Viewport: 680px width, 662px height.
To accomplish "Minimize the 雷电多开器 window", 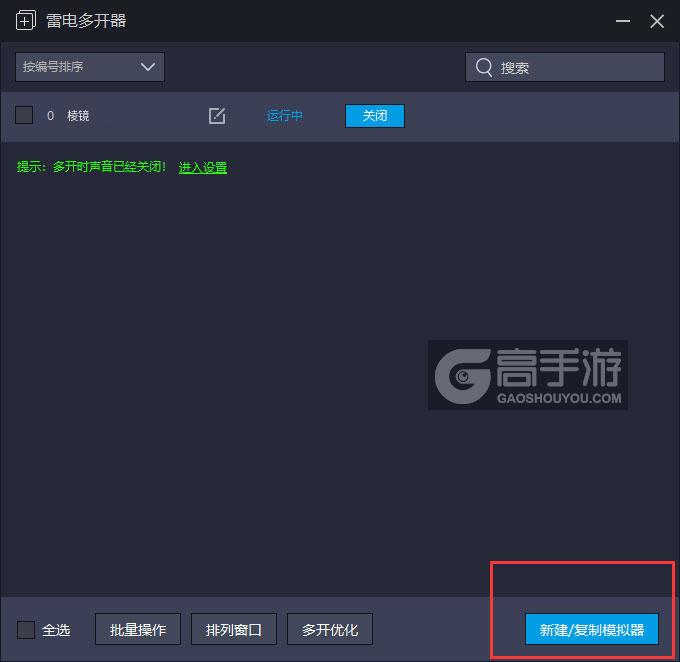I will [x=623, y=21].
